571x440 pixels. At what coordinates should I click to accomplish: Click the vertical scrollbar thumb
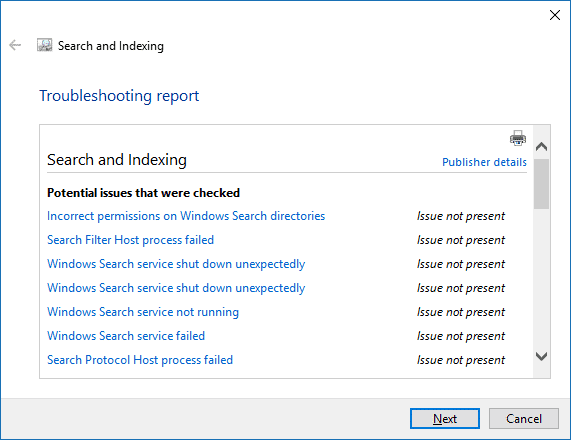542,184
